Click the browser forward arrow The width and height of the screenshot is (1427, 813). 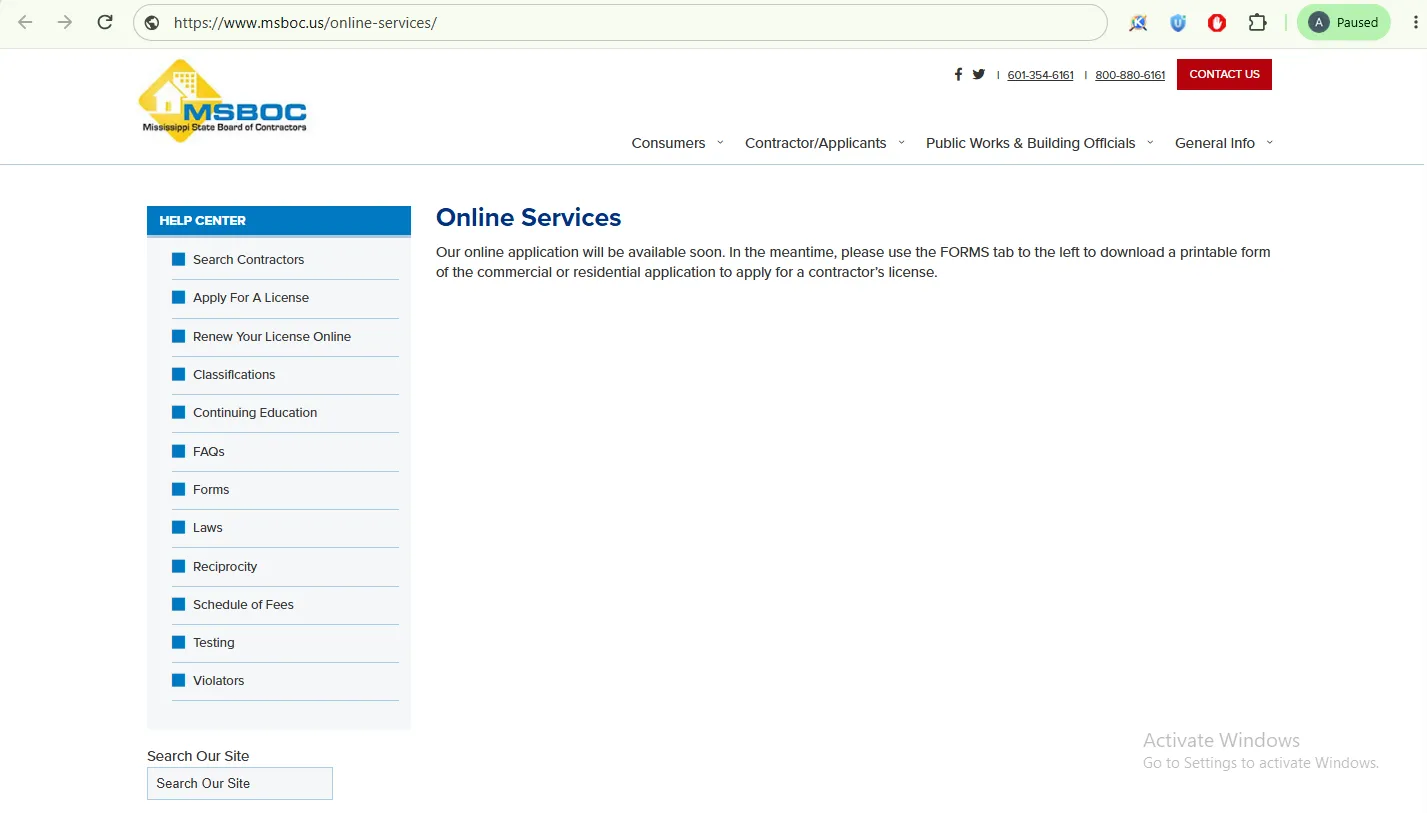(x=65, y=22)
